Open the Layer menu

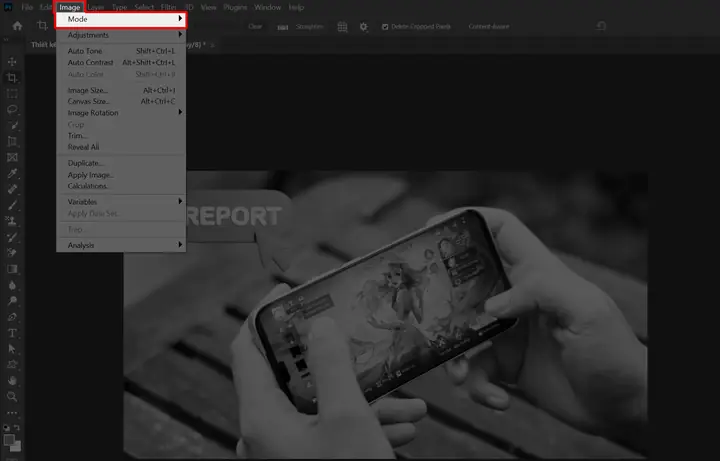pos(96,7)
